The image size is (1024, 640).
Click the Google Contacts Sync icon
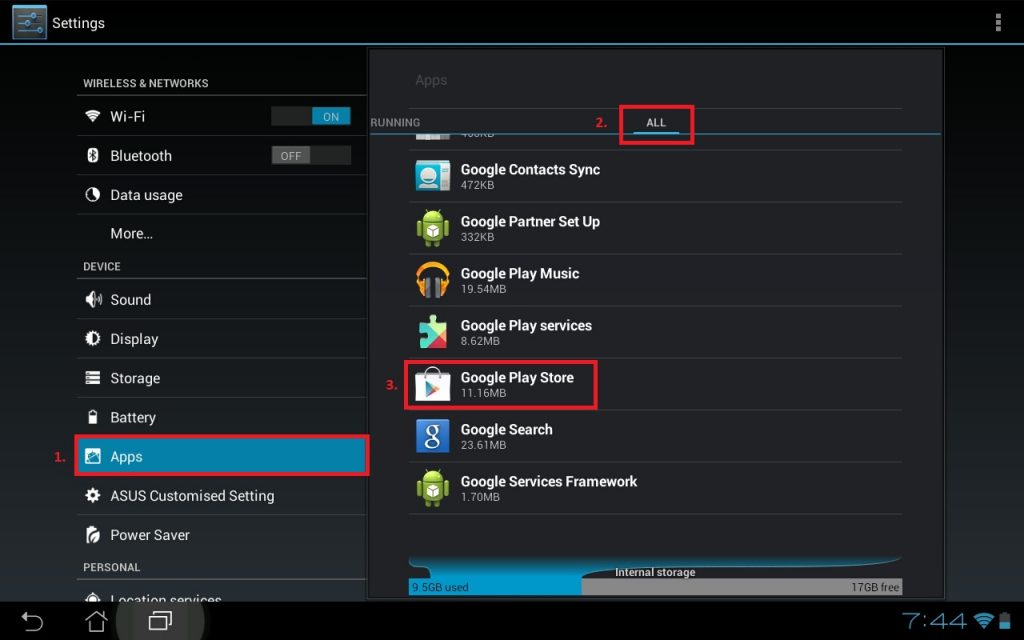pyautogui.click(x=432, y=176)
